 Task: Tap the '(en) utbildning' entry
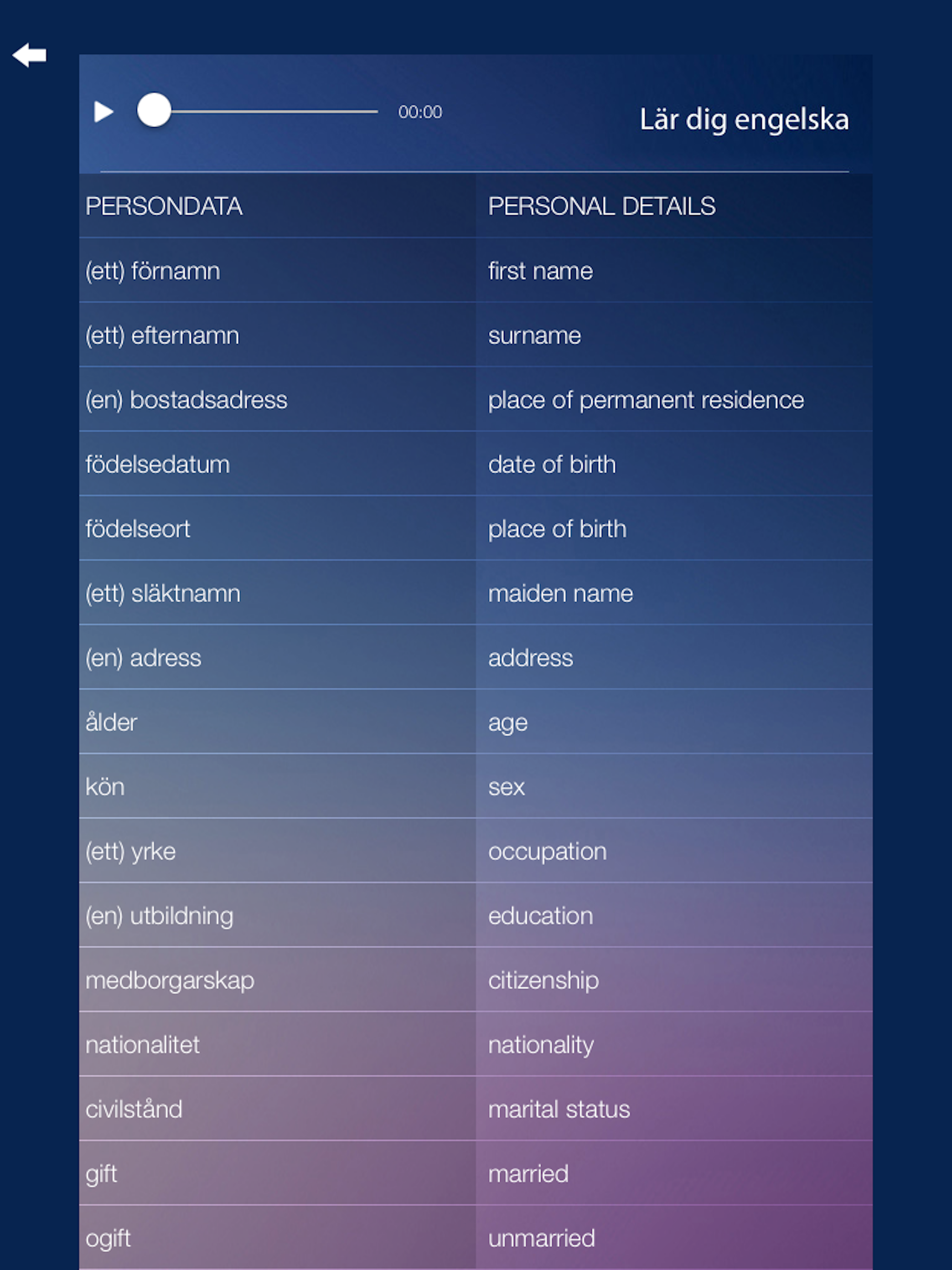[x=159, y=916]
